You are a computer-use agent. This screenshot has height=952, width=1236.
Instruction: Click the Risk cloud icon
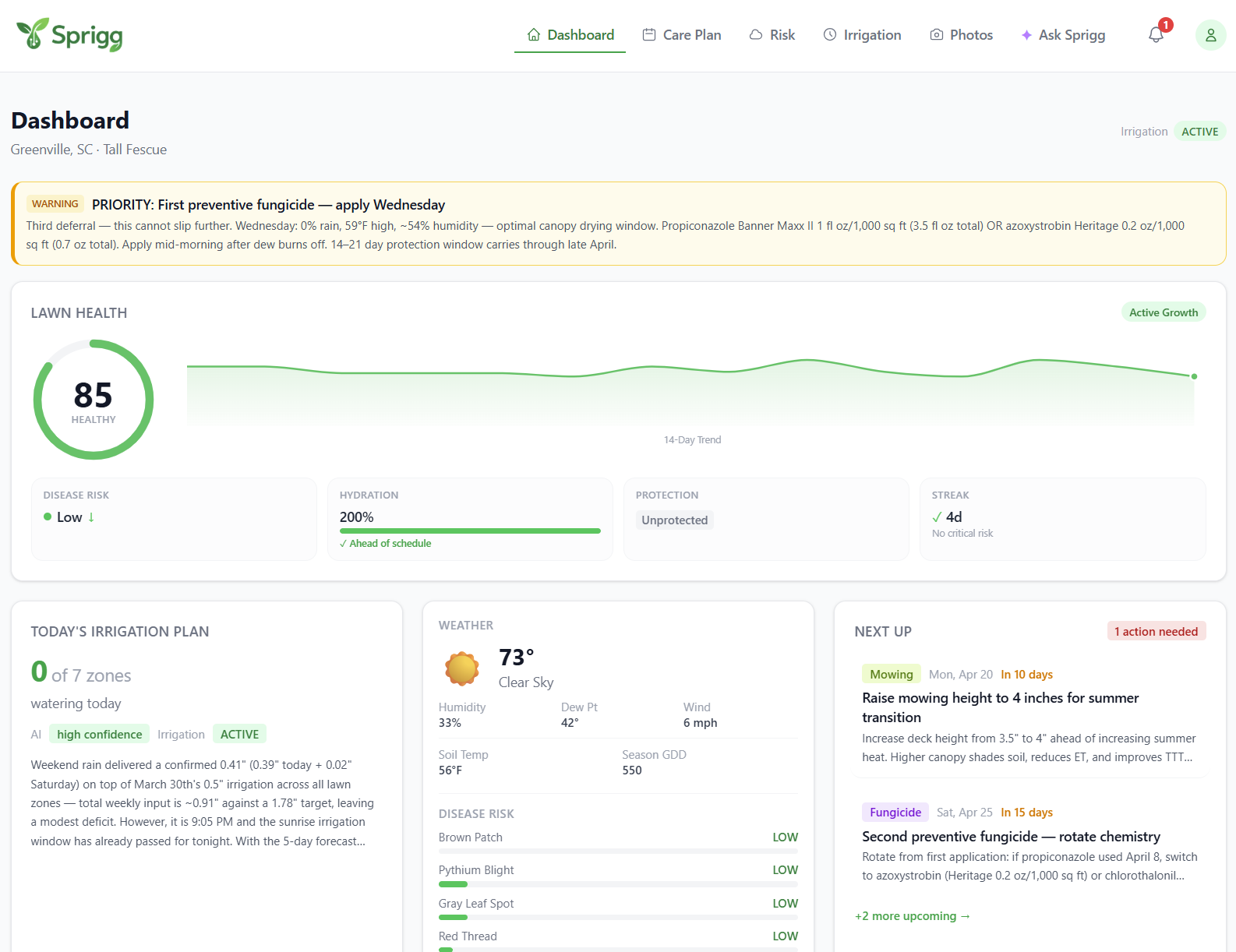[x=756, y=34]
